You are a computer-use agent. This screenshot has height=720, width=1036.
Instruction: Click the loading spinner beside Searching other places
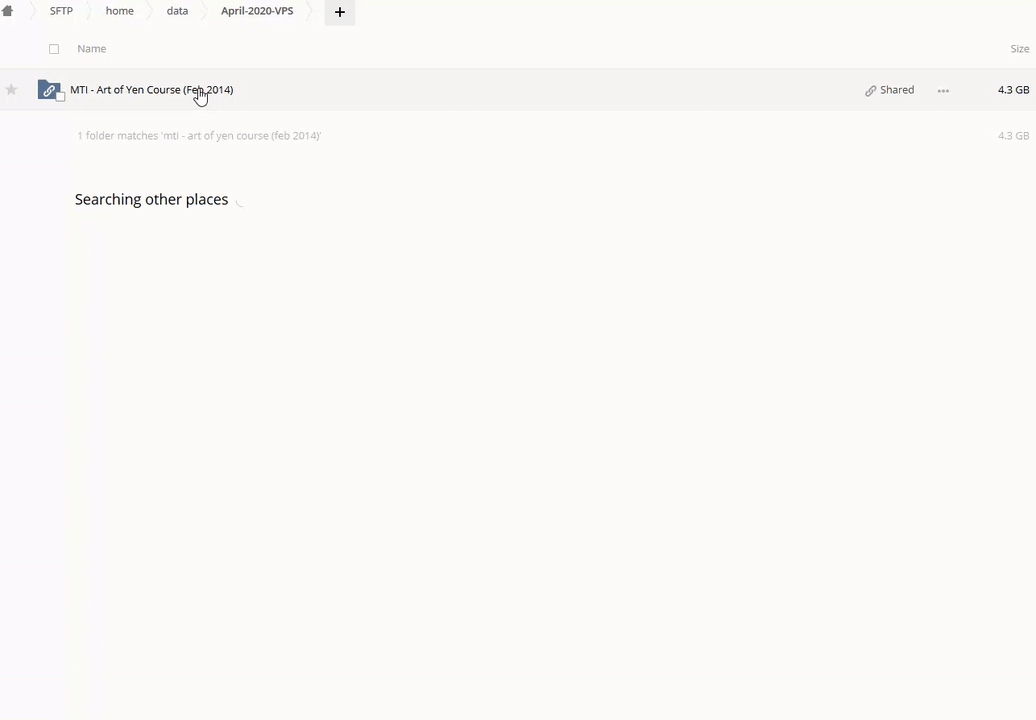click(x=240, y=200)
